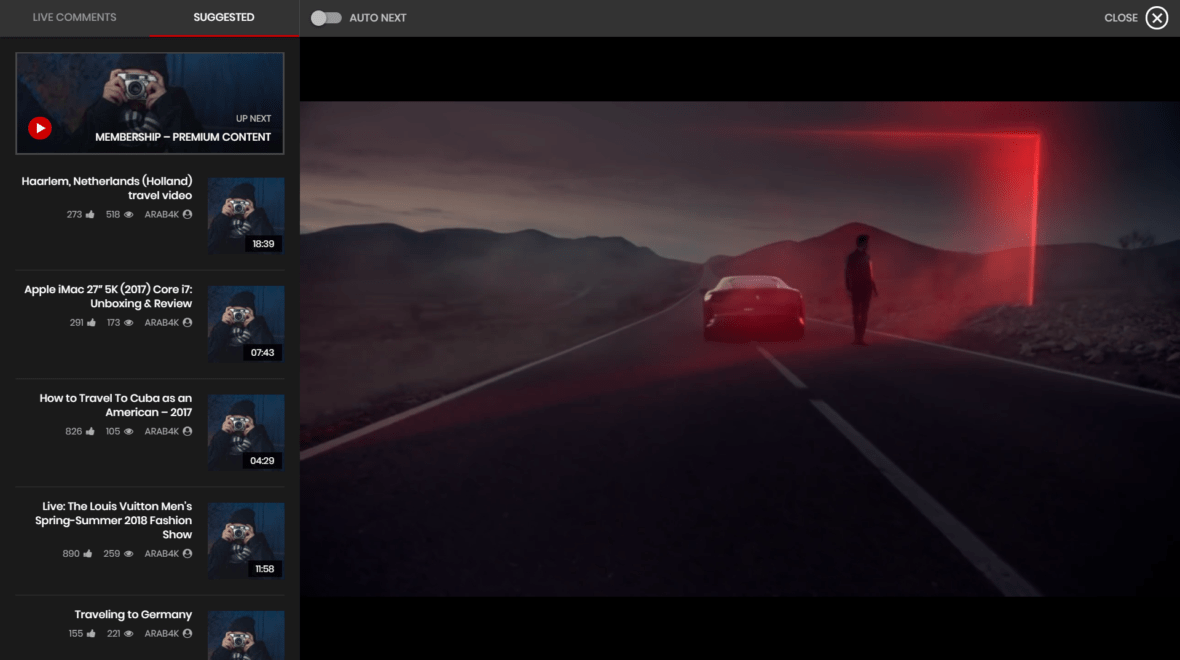Viewport: 1180px width, 660px height.
Task: Click the Close button label
Action: [1122, 17]
